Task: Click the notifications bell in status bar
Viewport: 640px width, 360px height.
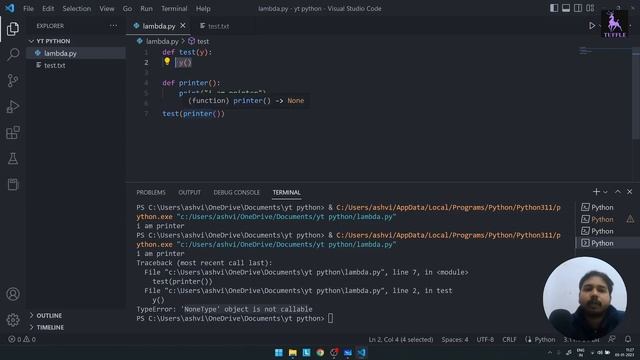Action: (x=628, y=339)
